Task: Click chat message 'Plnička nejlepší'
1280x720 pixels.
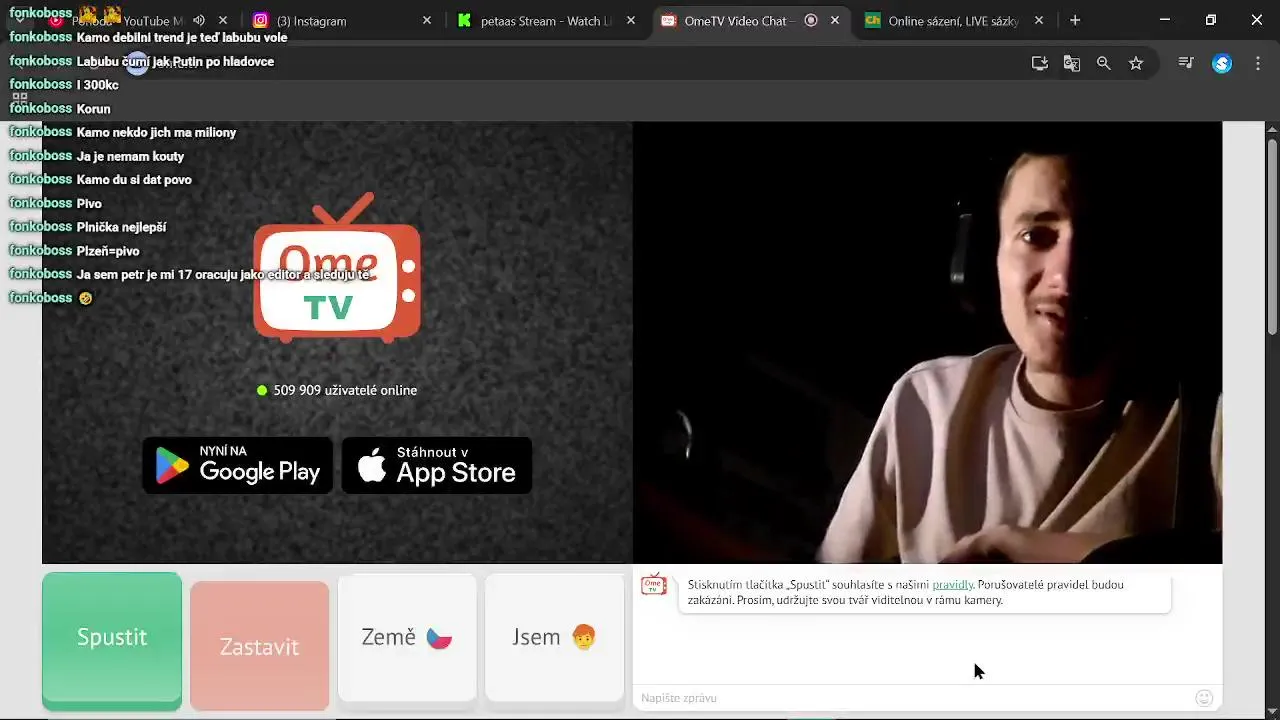Action: (121, 227)
